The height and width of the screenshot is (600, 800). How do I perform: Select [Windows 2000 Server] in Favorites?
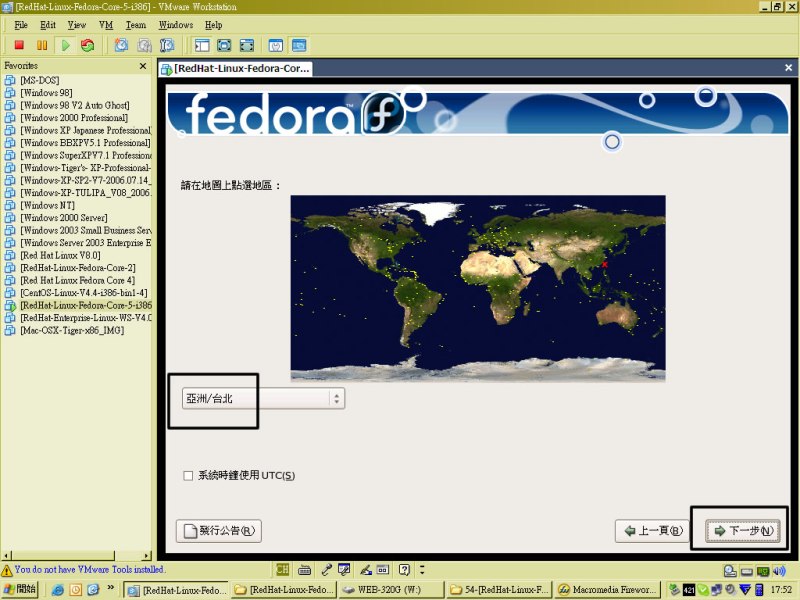click(64, 218)
